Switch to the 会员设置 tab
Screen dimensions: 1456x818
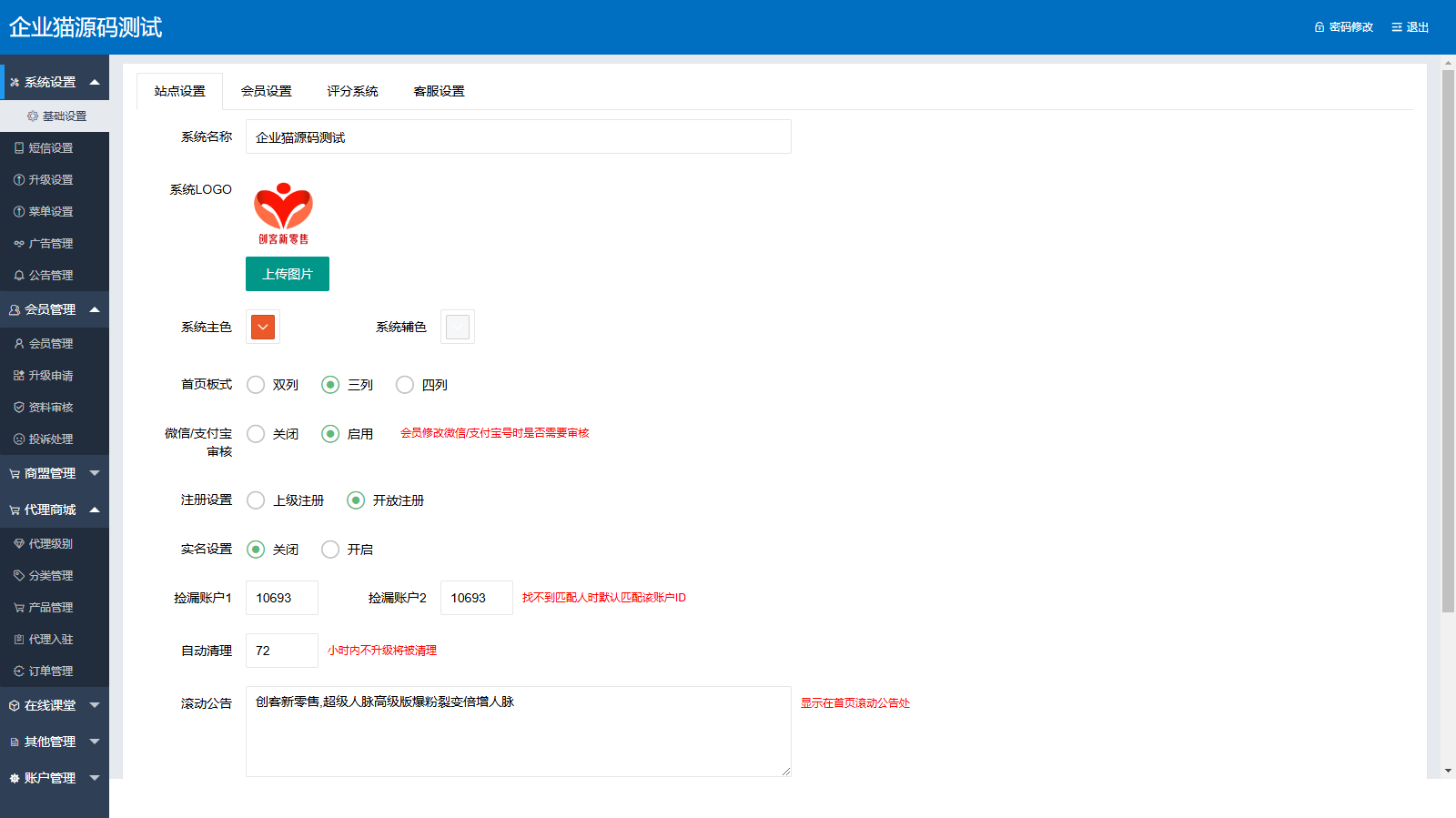(266, 91)
